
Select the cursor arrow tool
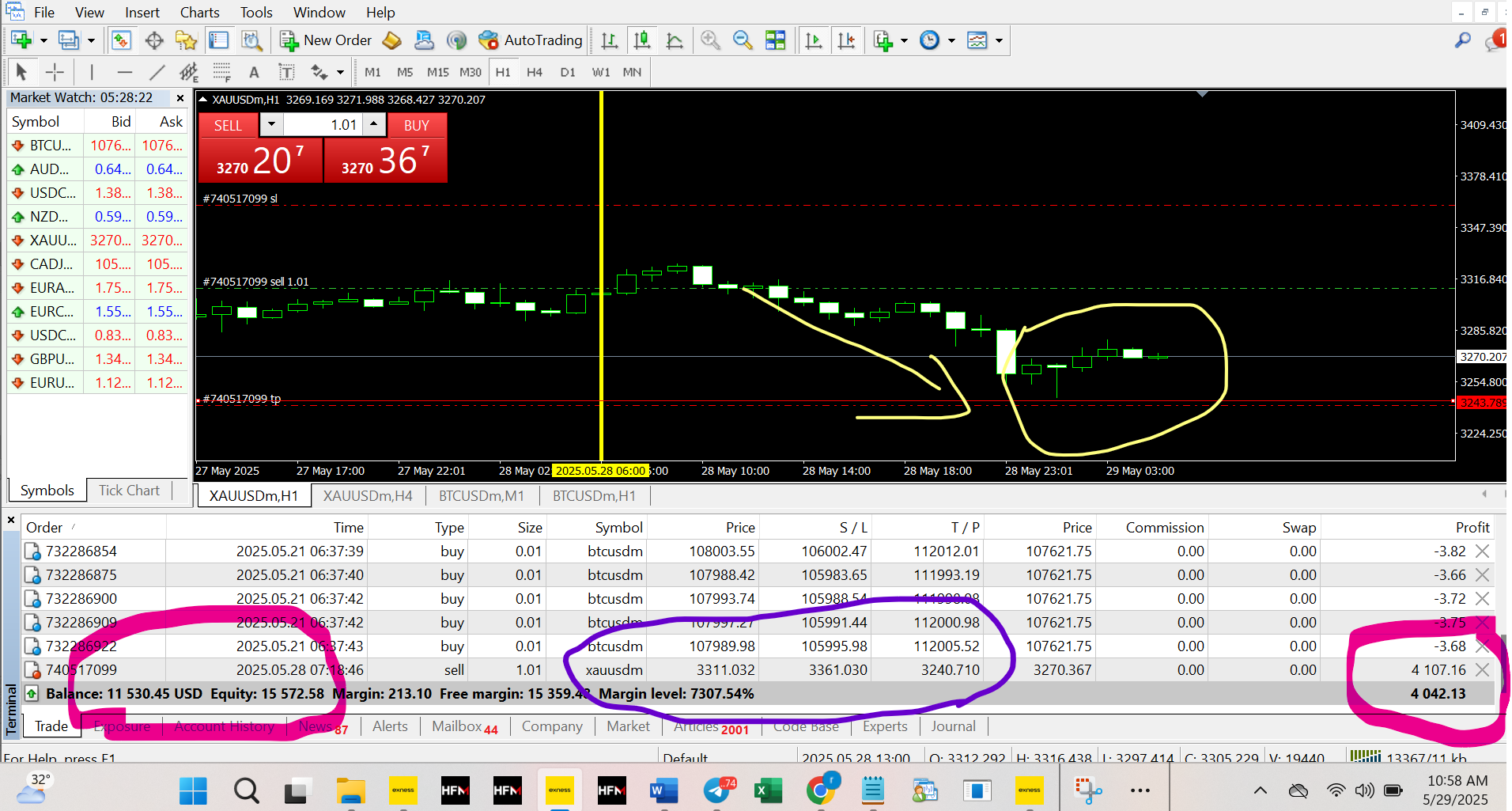coord(21,72)
